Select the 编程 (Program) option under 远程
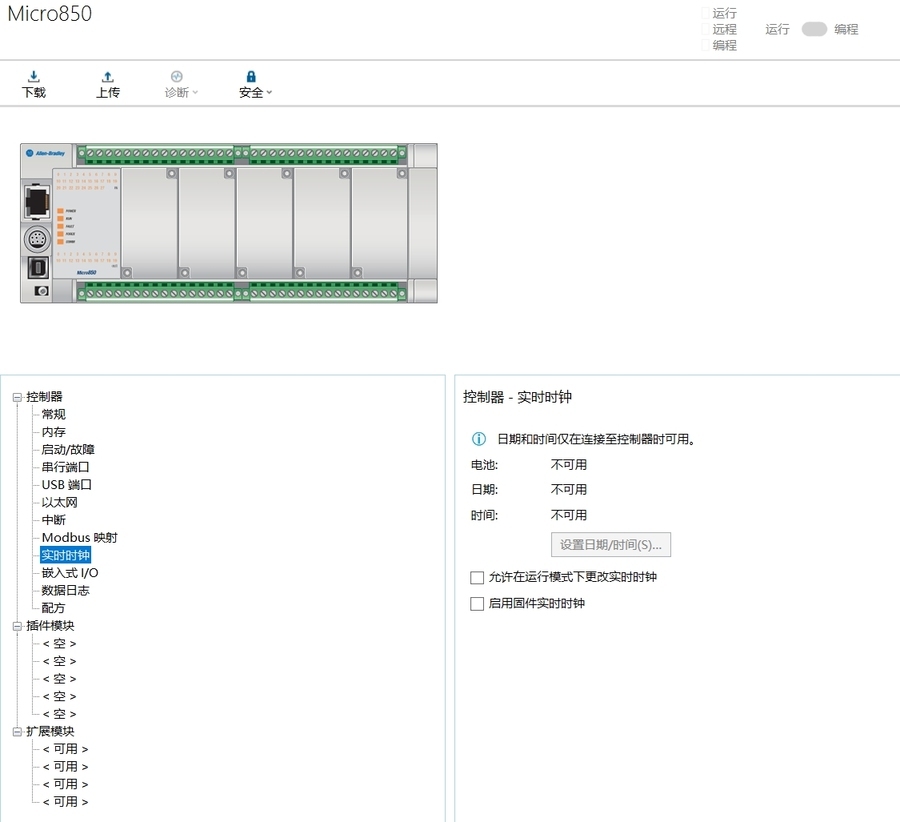 point(719,45)
